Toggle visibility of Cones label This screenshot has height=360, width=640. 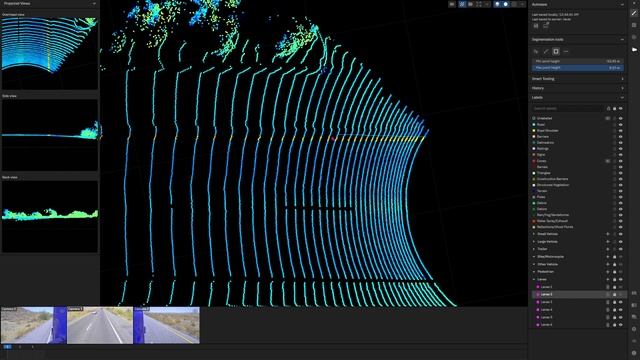620,161
